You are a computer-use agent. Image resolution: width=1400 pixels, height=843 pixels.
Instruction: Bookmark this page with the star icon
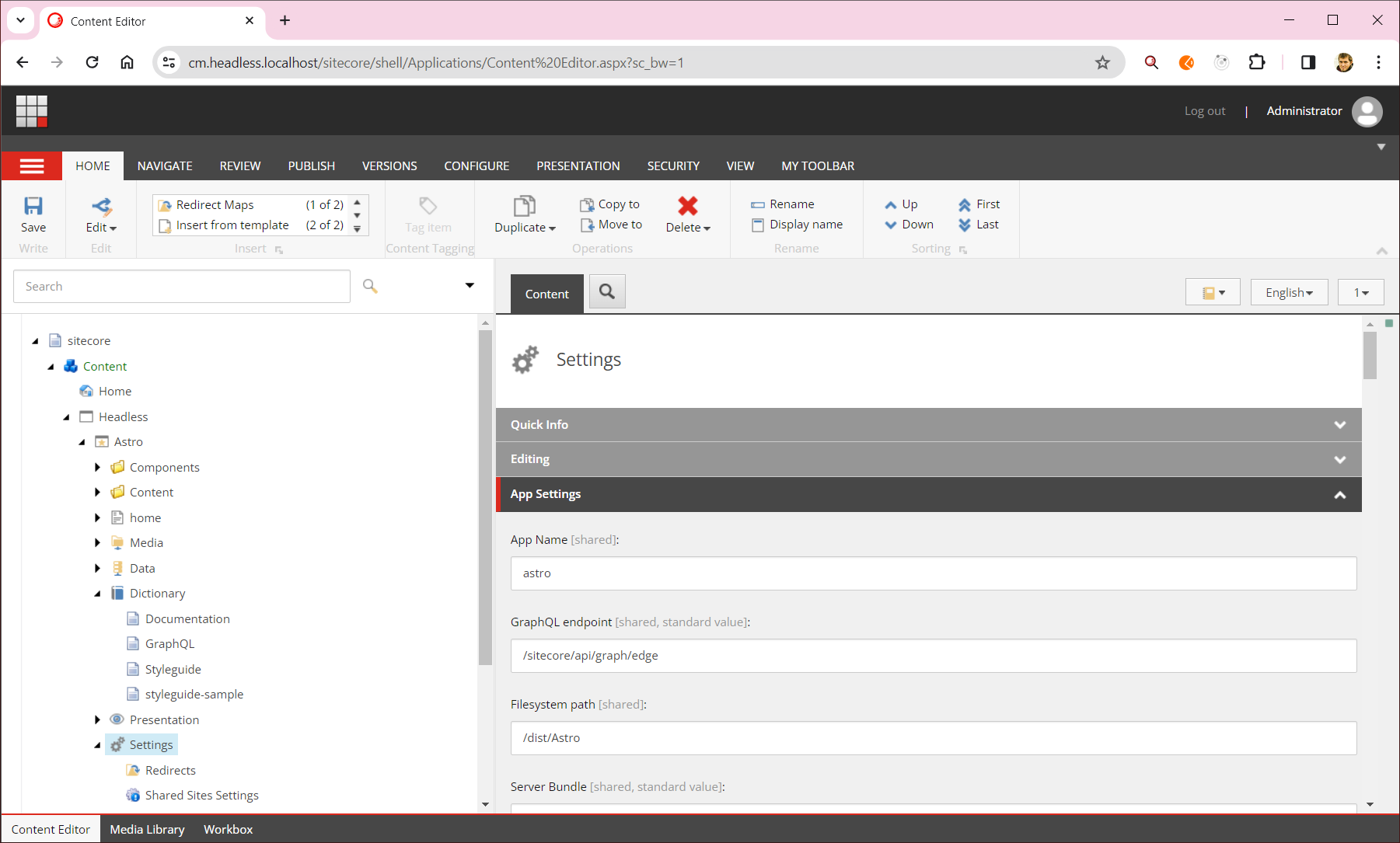pos(1102,63)
